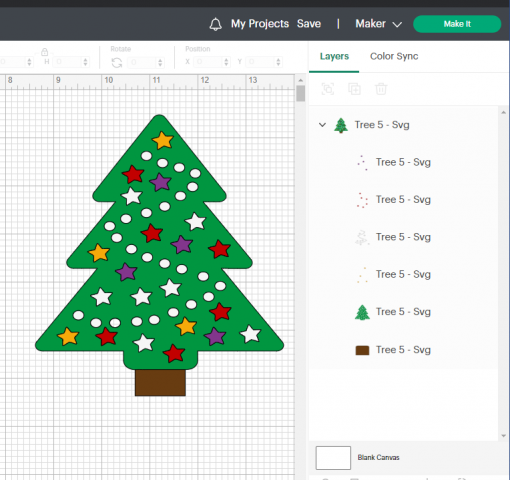Toggle the size lock icon above height field

(45, 52)
